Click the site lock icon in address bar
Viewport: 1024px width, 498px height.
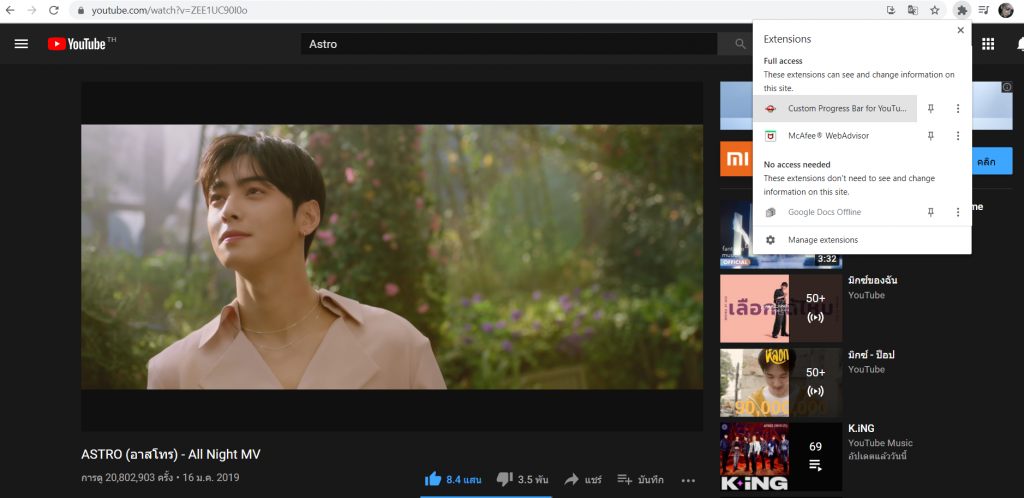(81, 10)
